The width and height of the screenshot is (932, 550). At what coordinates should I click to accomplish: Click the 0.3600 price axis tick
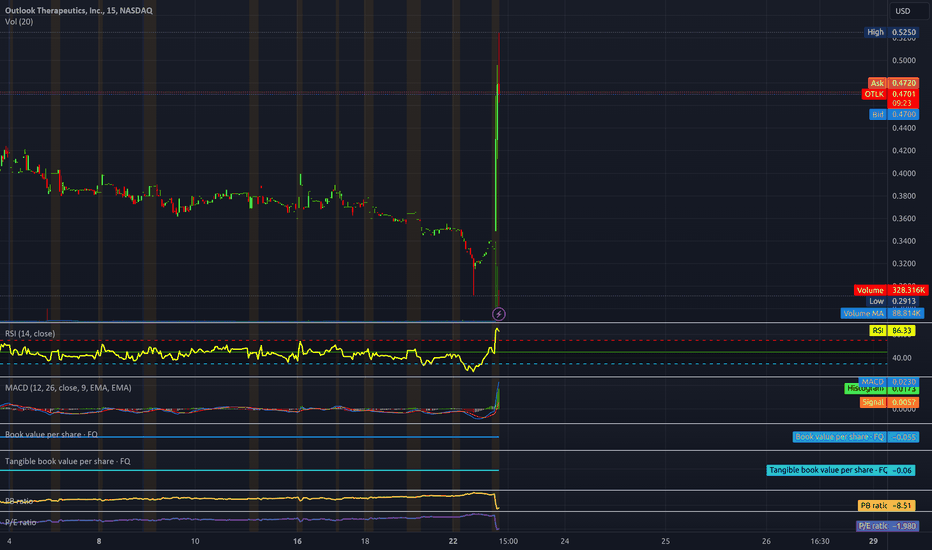(x=903, y=219)
